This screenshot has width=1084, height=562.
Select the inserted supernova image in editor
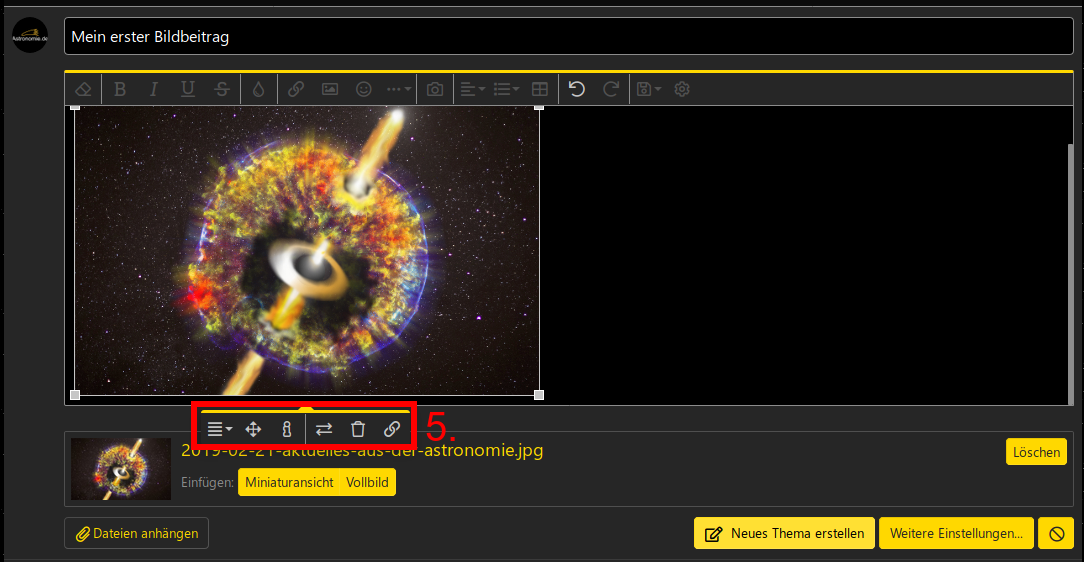(x=307, y=250)
